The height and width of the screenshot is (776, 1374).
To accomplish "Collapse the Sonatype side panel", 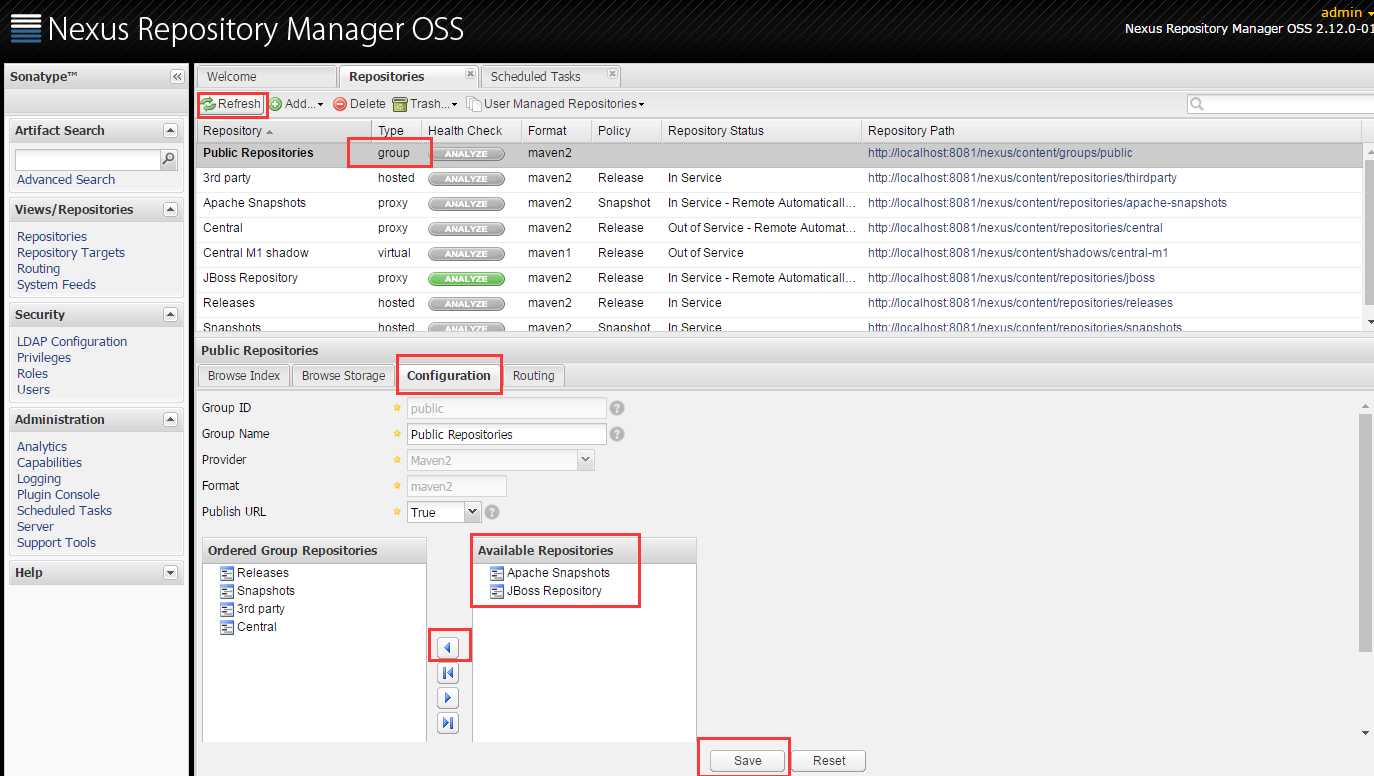I will tap(177, 77).
